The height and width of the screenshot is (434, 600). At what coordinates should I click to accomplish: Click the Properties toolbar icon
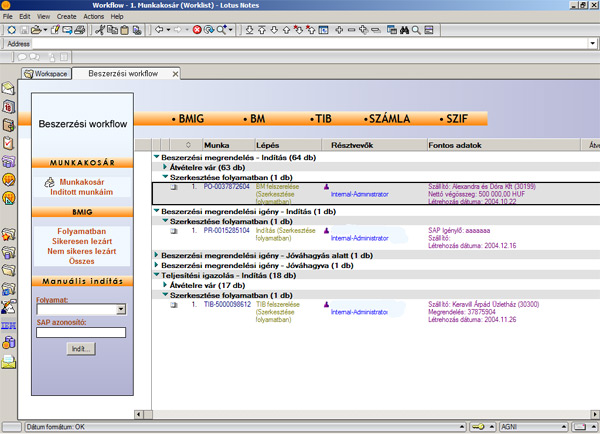coord(11,30)
